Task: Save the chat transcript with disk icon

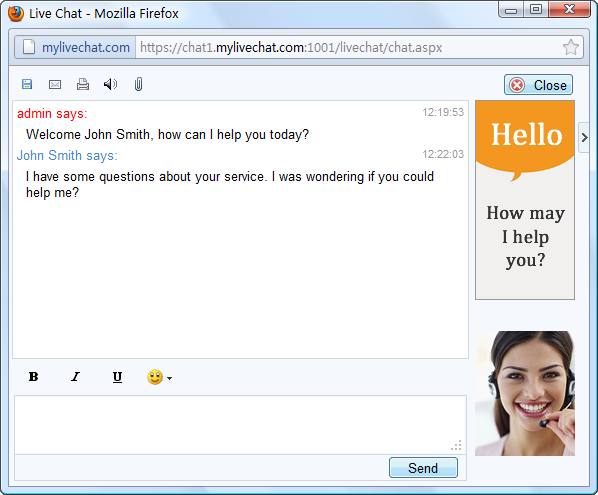Action: 27,84
